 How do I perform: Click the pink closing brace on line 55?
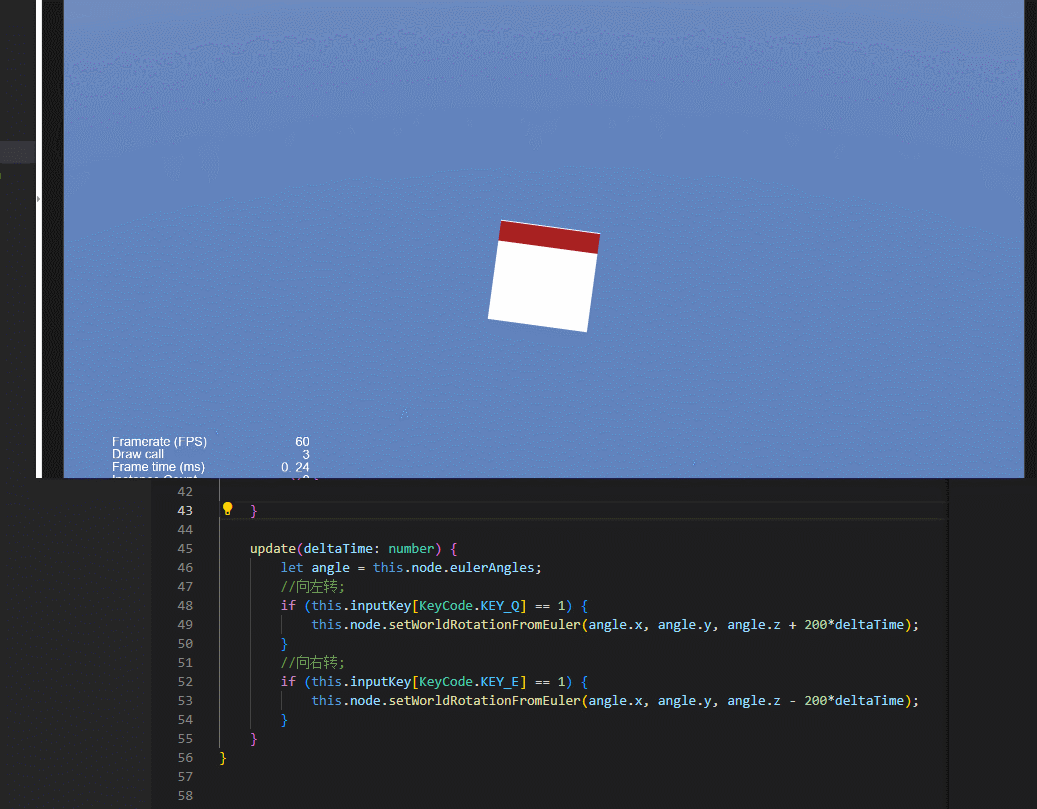click(x=254, y=738)
